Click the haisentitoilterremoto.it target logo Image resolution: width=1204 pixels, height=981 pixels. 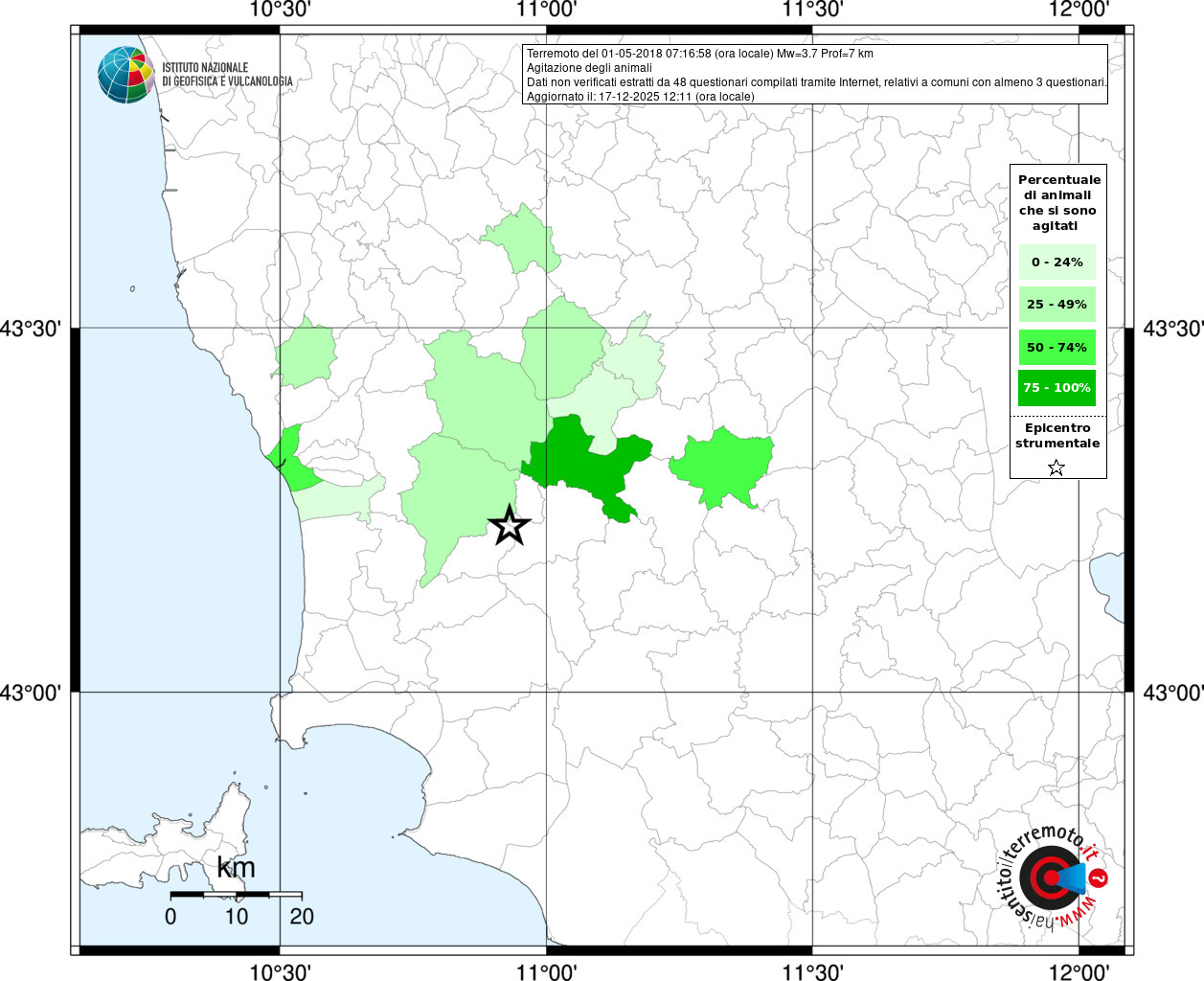(1054, 878)
